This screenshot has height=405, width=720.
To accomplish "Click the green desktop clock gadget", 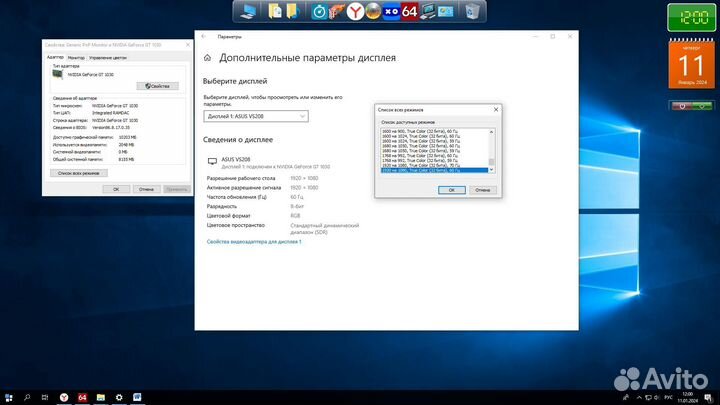I will click(x=692, y=17).
